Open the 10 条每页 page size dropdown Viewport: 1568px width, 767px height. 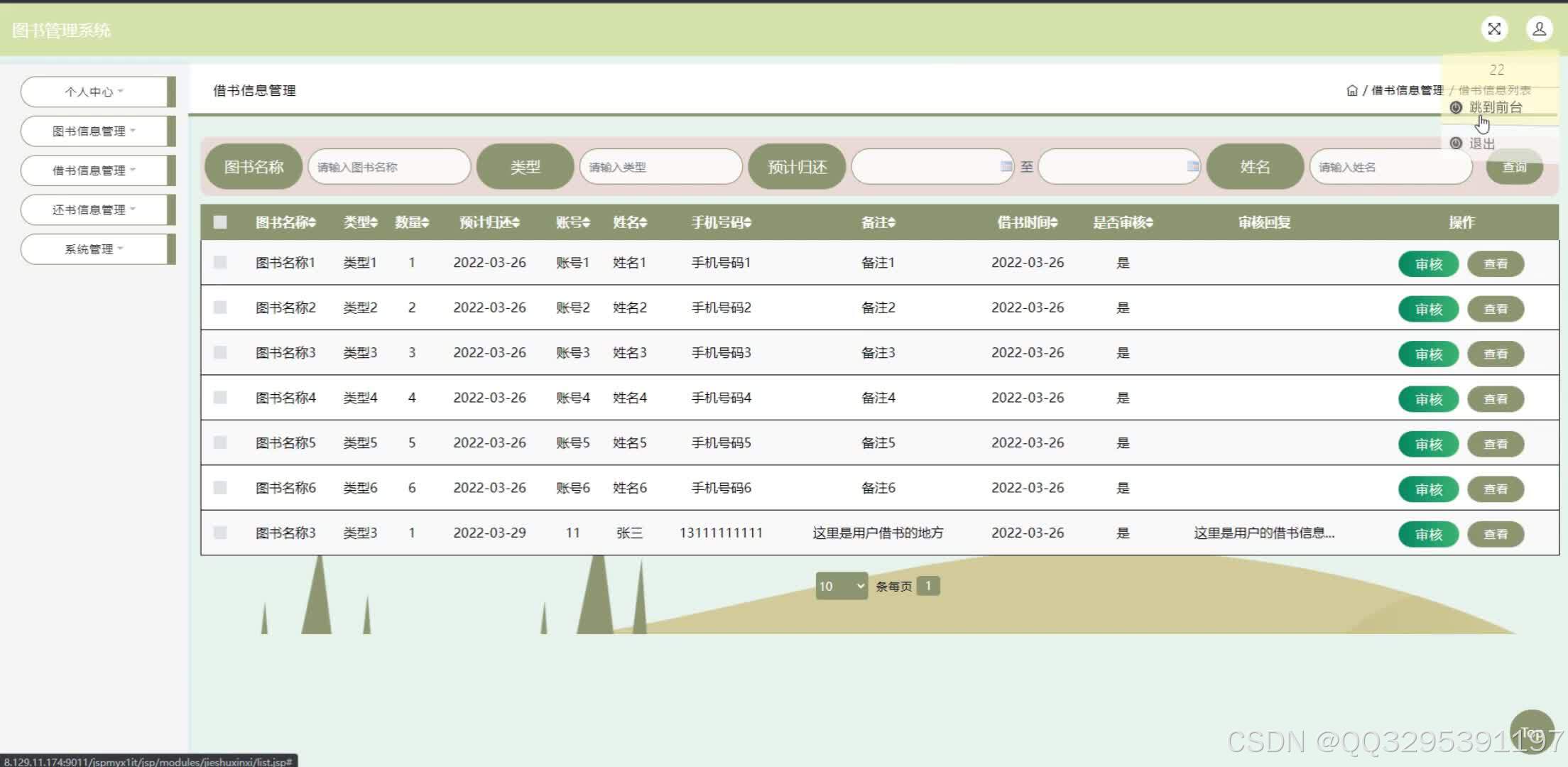pyautogui.click(x=842, y=586)
